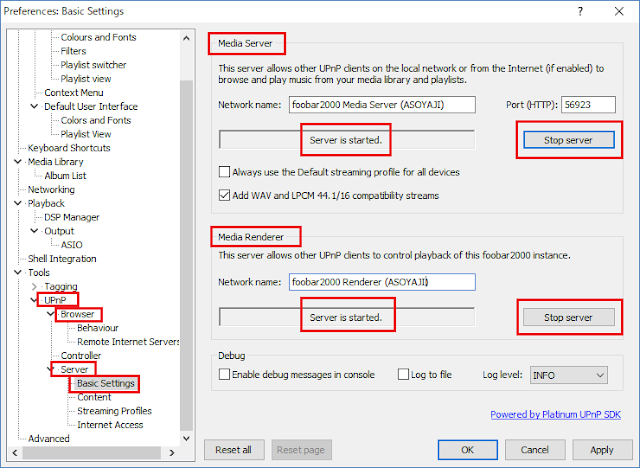
Task: Stop the Media Renderer server
Action: point(569,317)
